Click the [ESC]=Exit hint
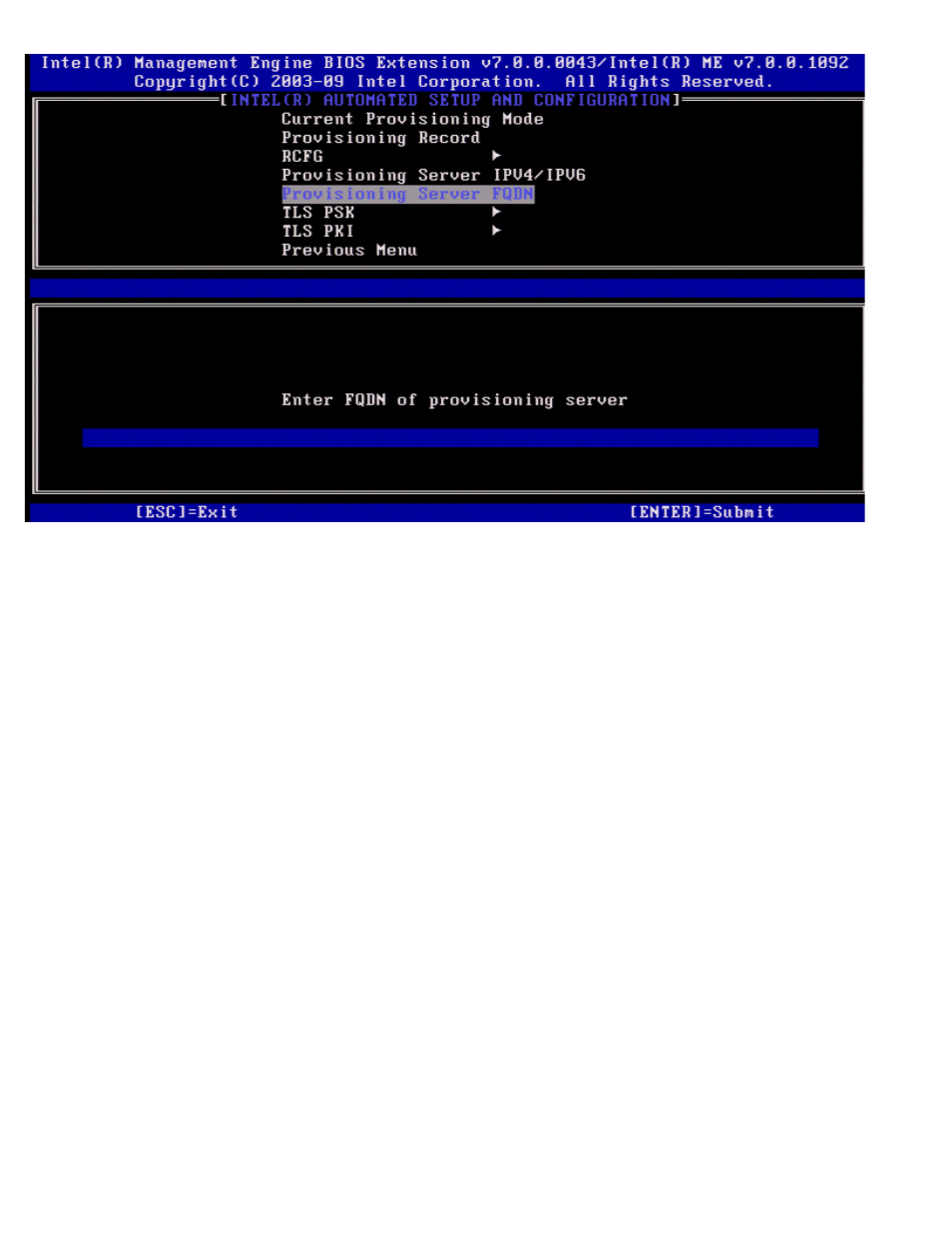 coord(187,512)
